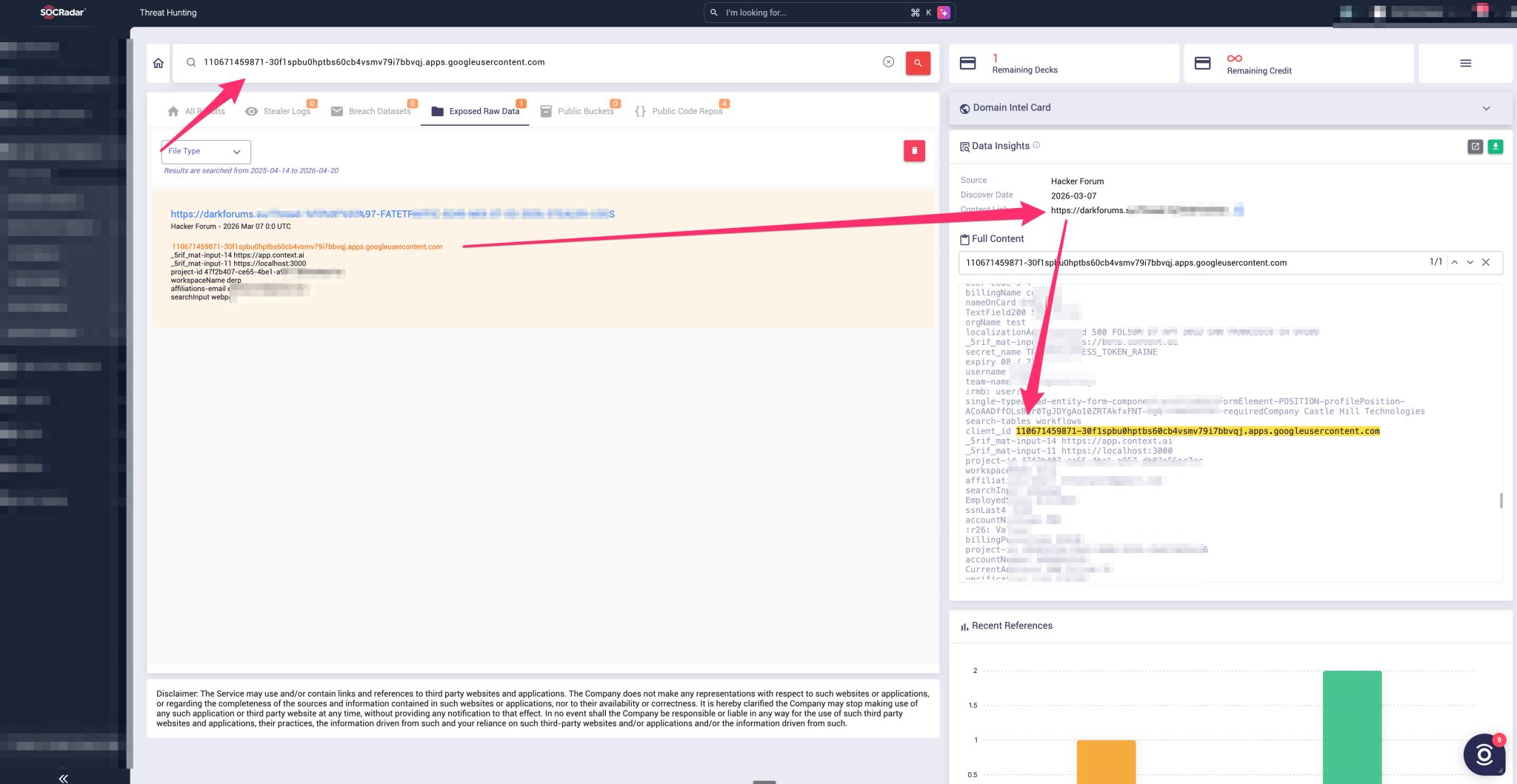Open the AI assistant sparkle icon in top search
Screen dimensions: 1517x784
(x=943, y=13)
